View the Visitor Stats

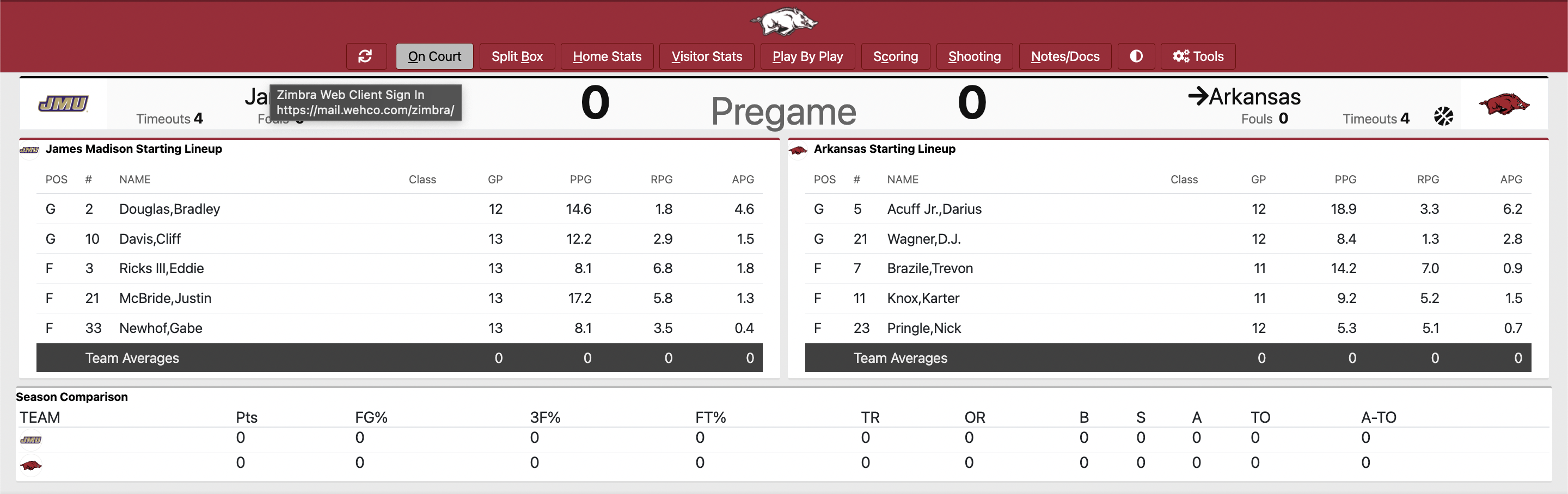(x=707, y=56)
